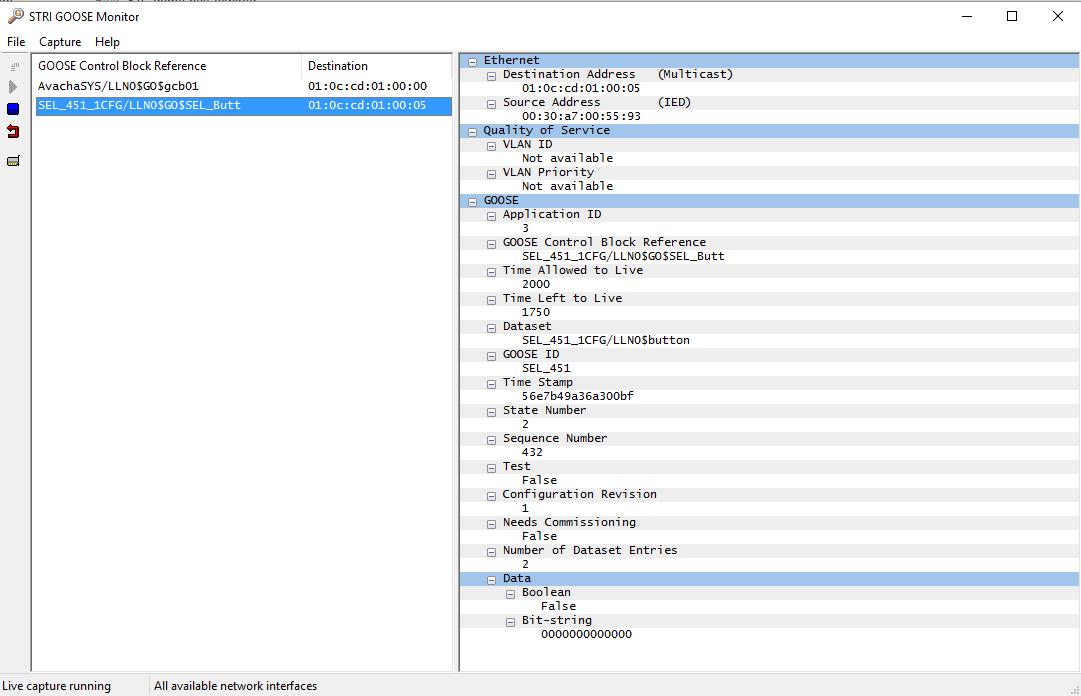Select the SEL_451_1CFG/LLN0$GO$SEL_Butt row
The image size is (1081, 696).
(x=244, y=105)
